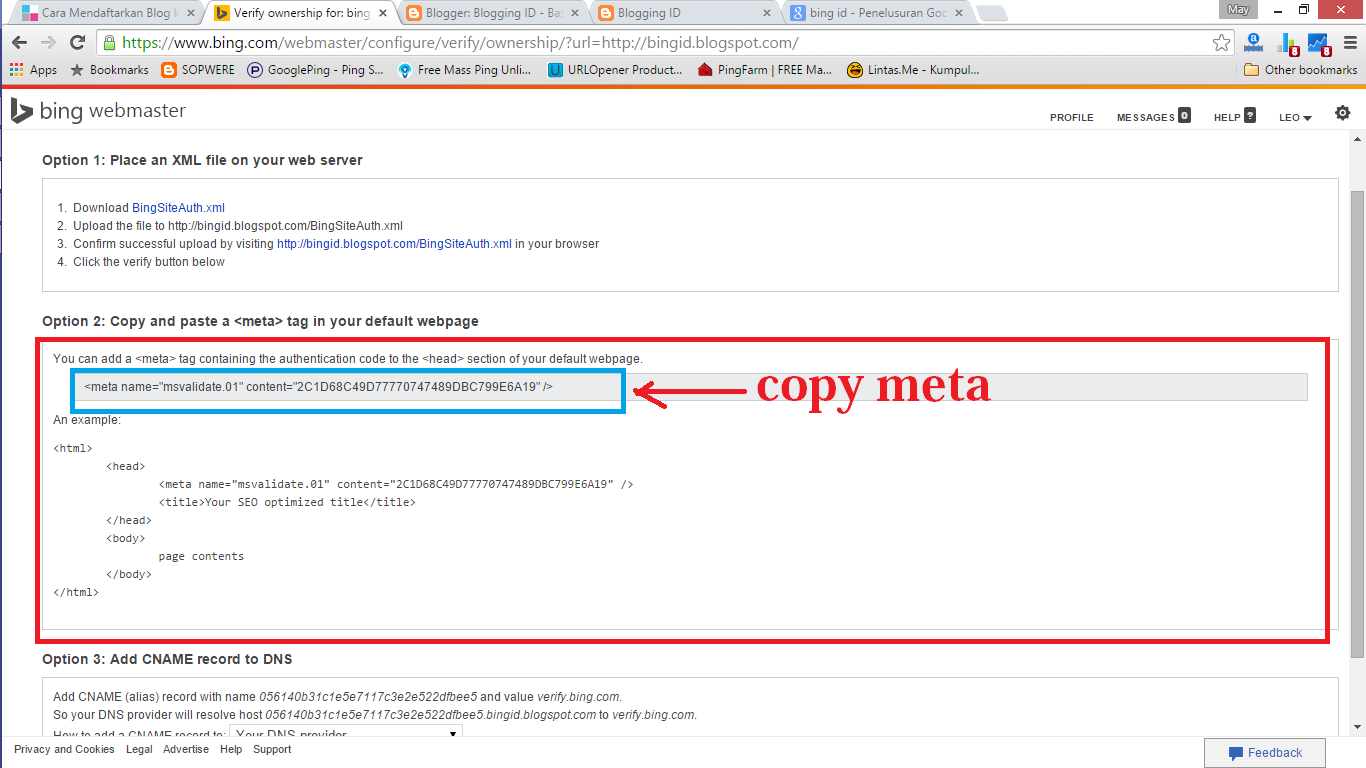1366x768 pixels.
Task: Click the Messages counter badge
Action: 1184,115
